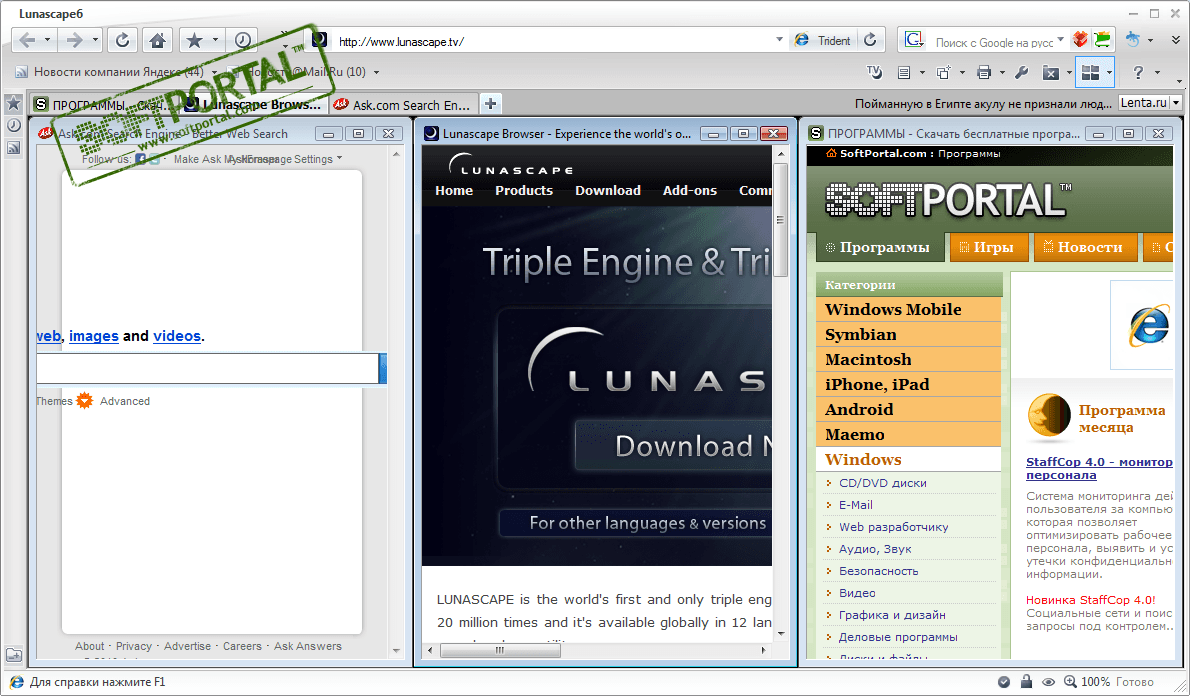
Task: Click the images link on Ask.com
Action: tap(93, 335)
